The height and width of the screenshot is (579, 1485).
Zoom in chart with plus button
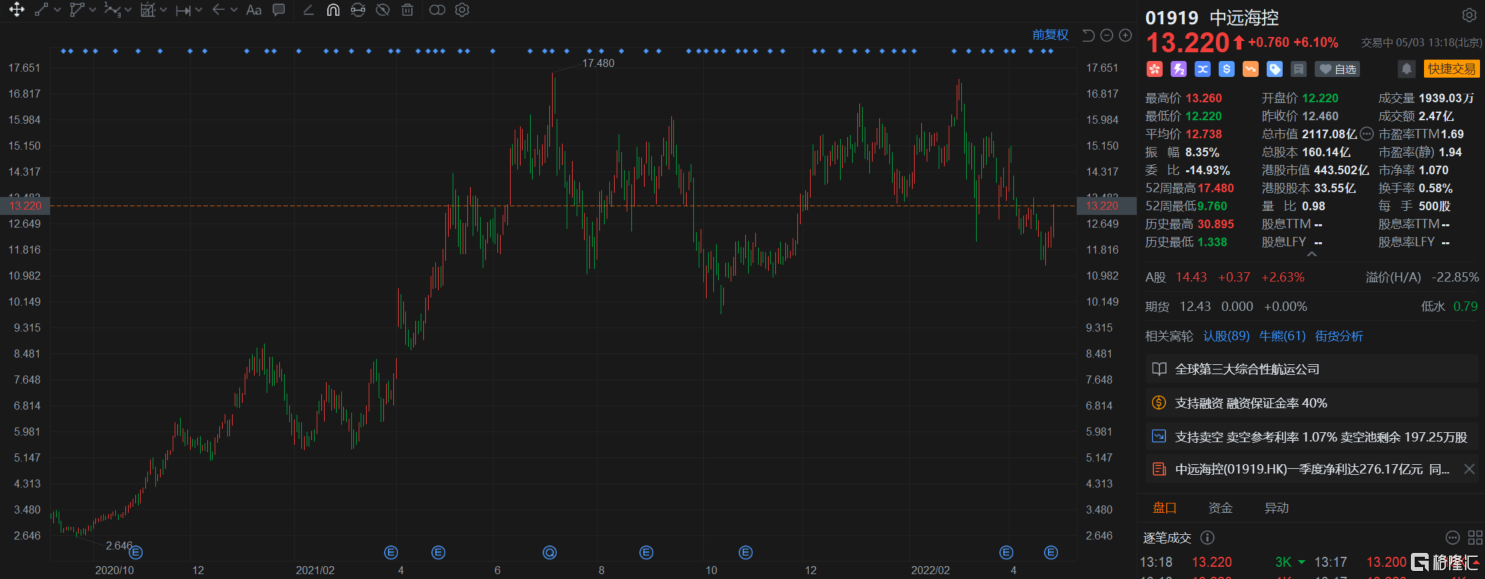(1125, 36)
